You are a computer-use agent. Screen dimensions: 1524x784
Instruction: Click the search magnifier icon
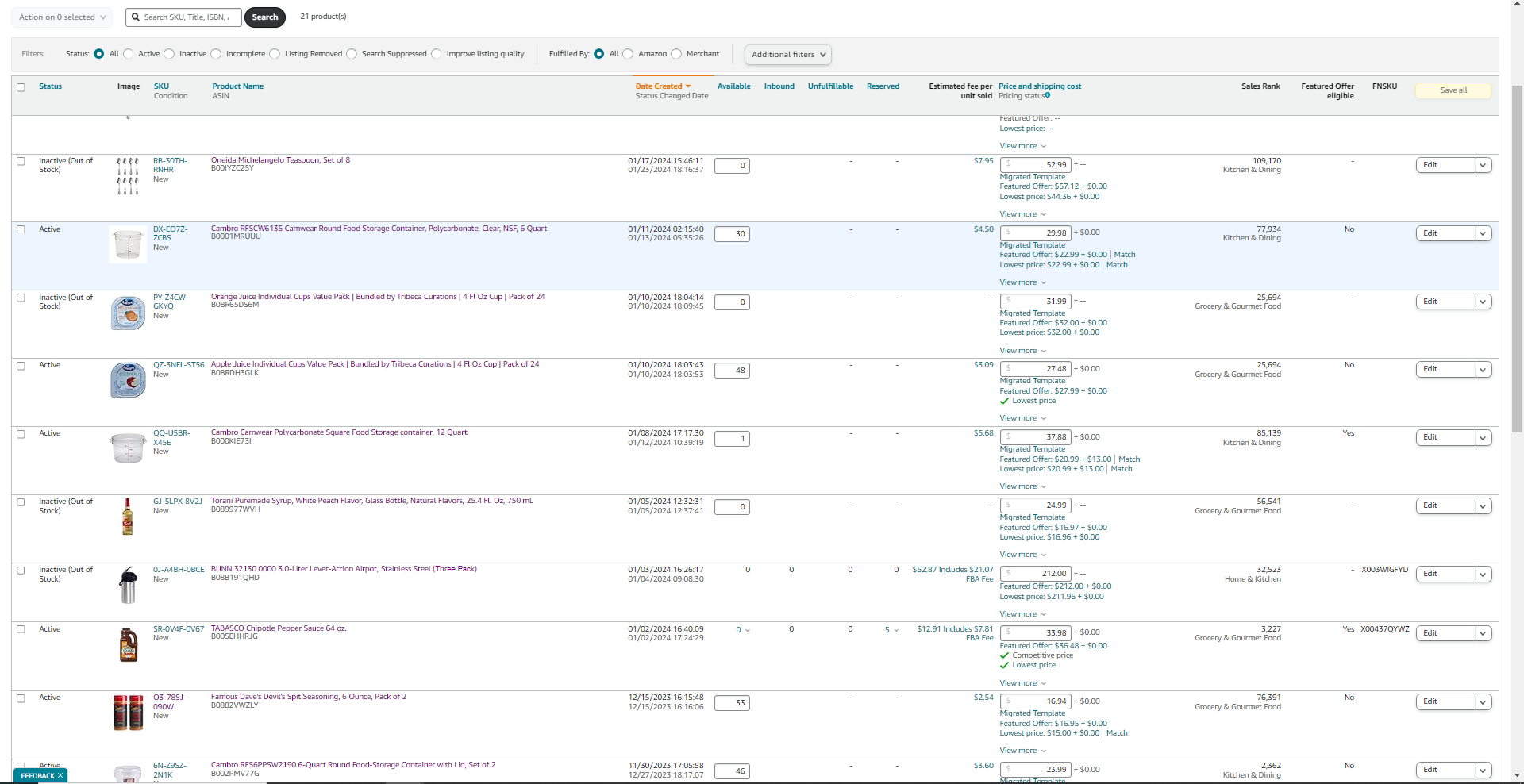(x=136, y=17)
